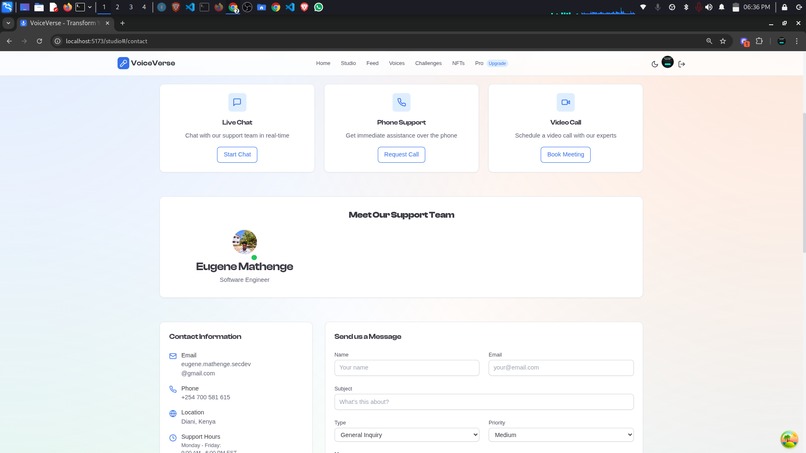
Task: Close the VoiceVerse browser tab
Action: pyautogui.click(x=107, y=23)
